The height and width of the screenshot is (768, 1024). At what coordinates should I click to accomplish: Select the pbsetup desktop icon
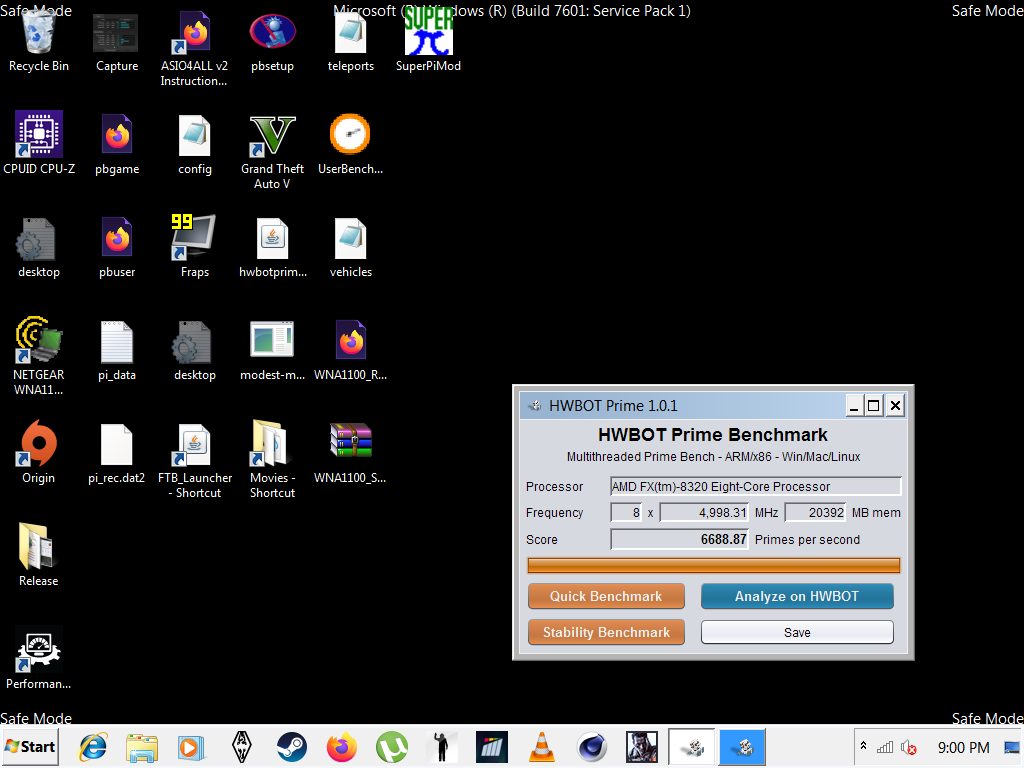pos(272,42)
